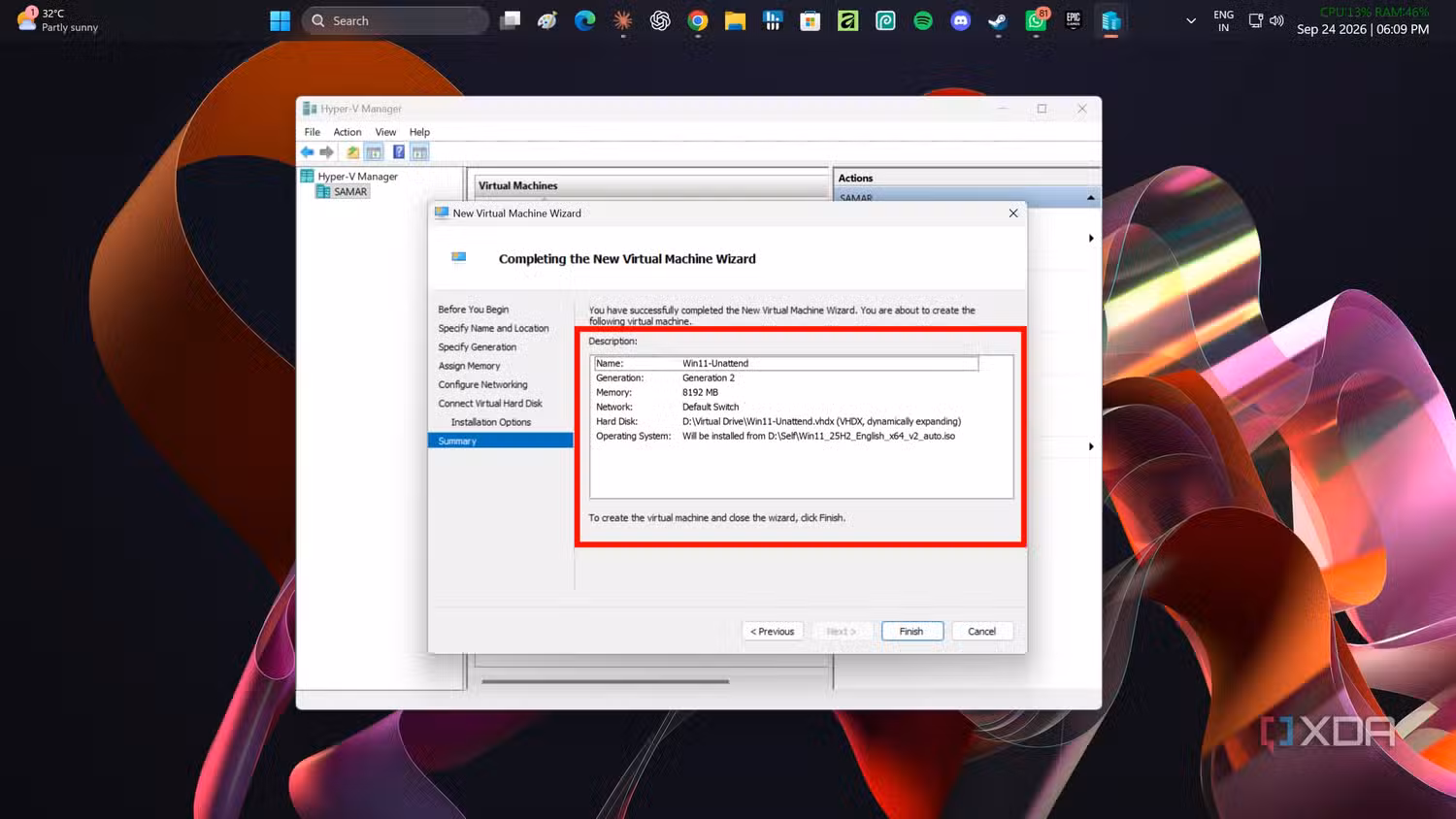Go to the Installation Options step
This screenshot has height=819, width=1456.
point(491,422)
